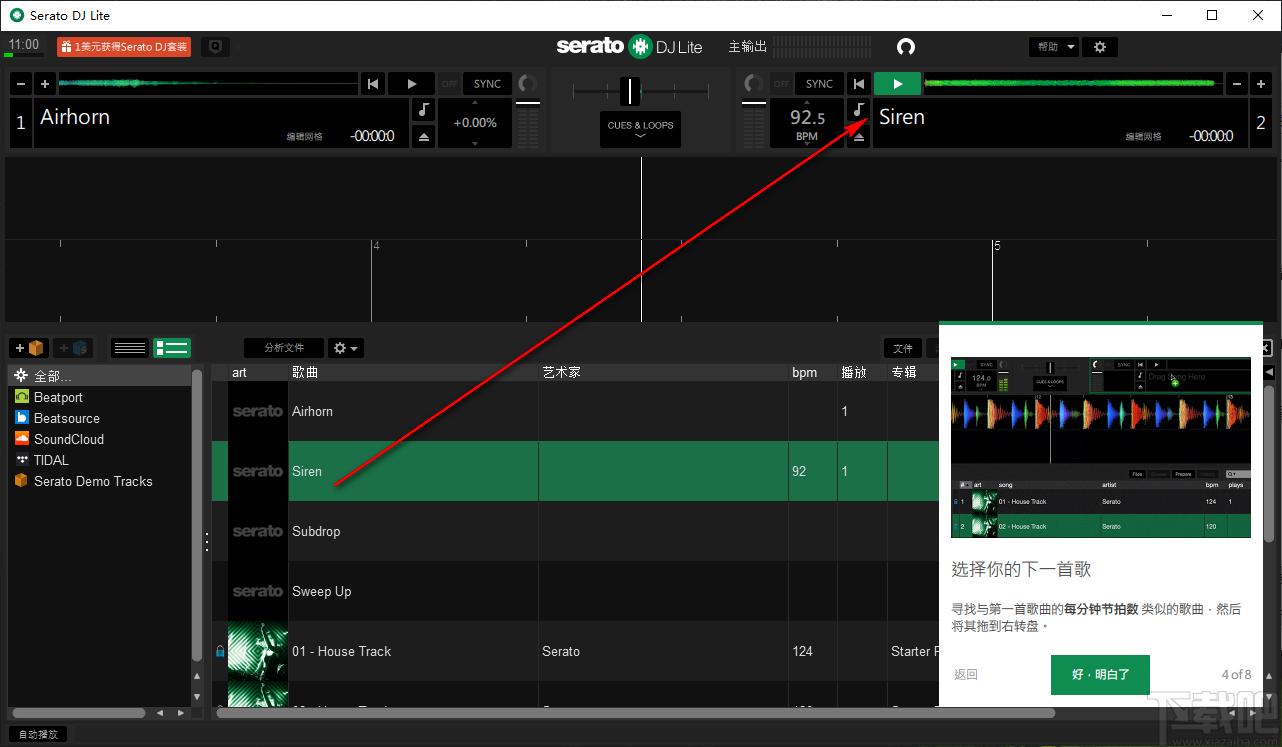Viewport: 1282px width, 747px height.
Task: Eject the track from deck 2
Action: [x=858, y=137]
